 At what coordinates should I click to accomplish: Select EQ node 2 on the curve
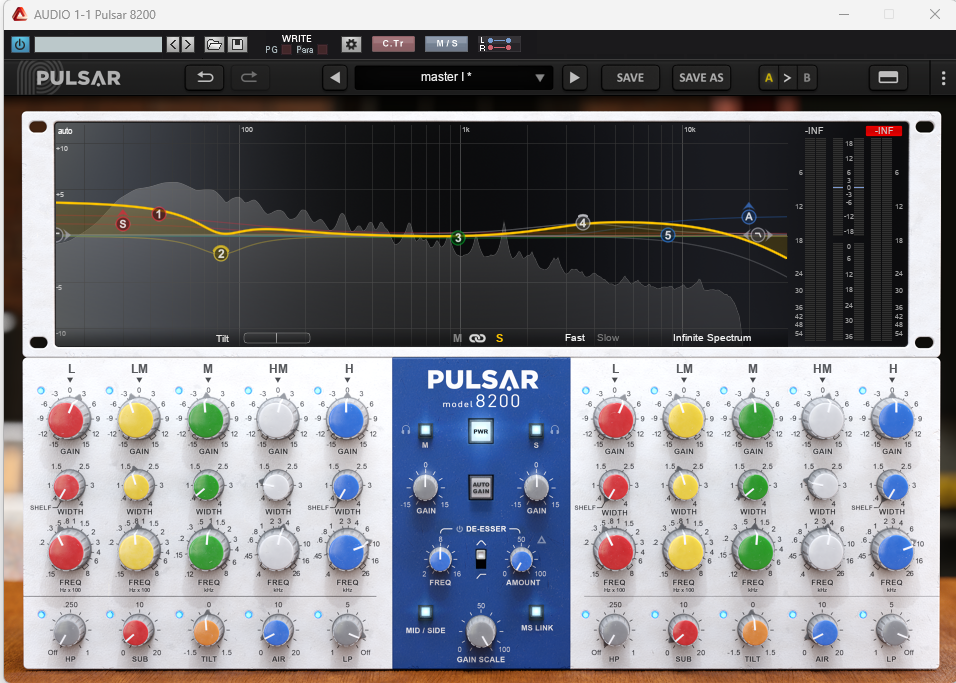221,253
